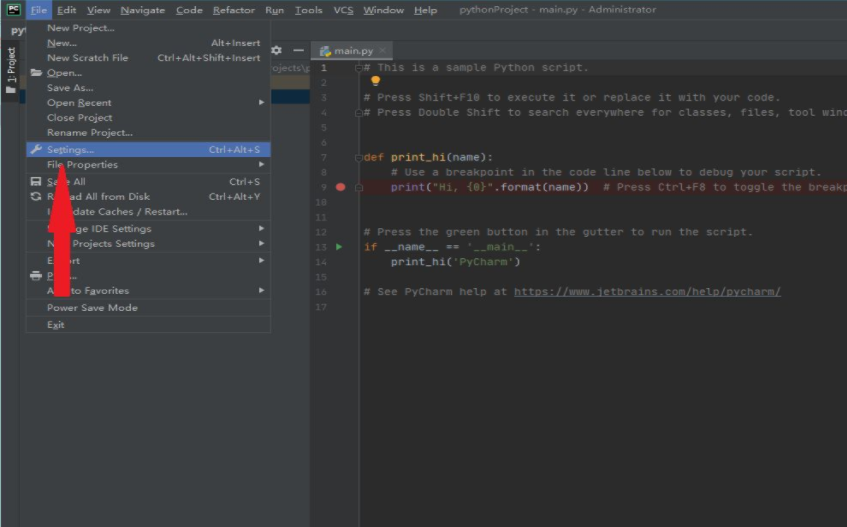
Task: Open the Refactor menu
Action: tap(233, 10)
